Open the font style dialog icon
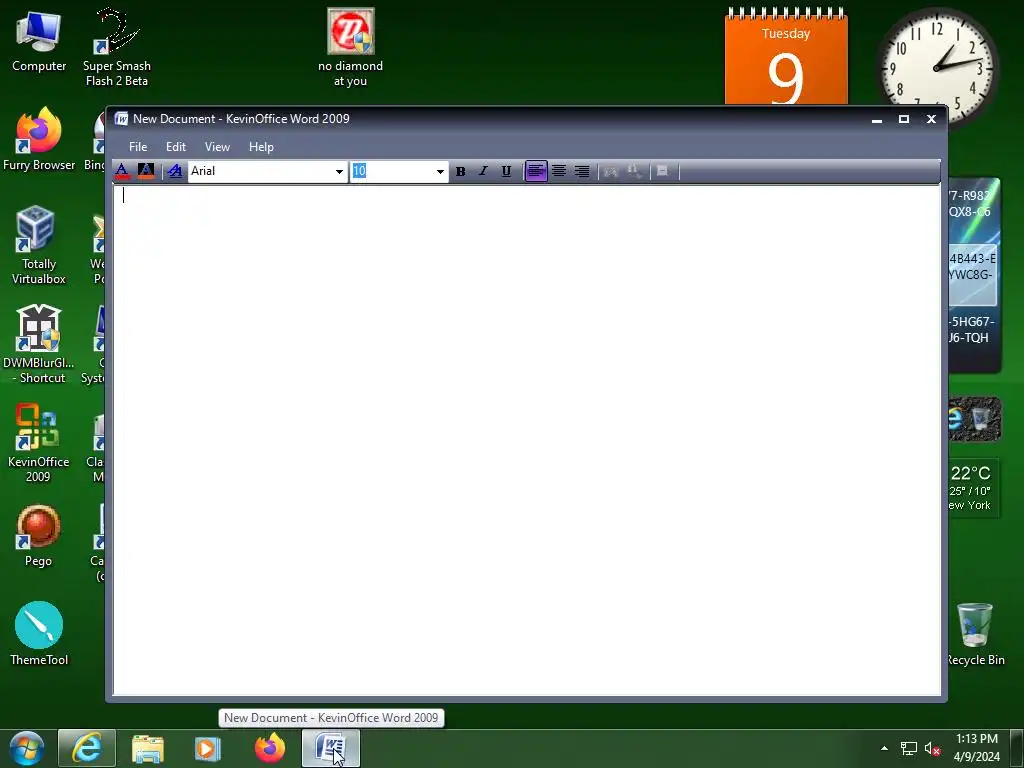 (174, 171)
